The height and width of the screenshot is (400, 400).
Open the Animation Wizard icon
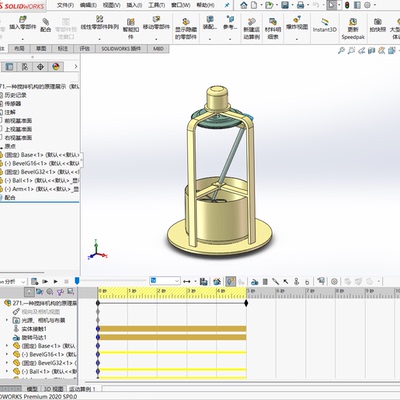(x=217, y=282)
